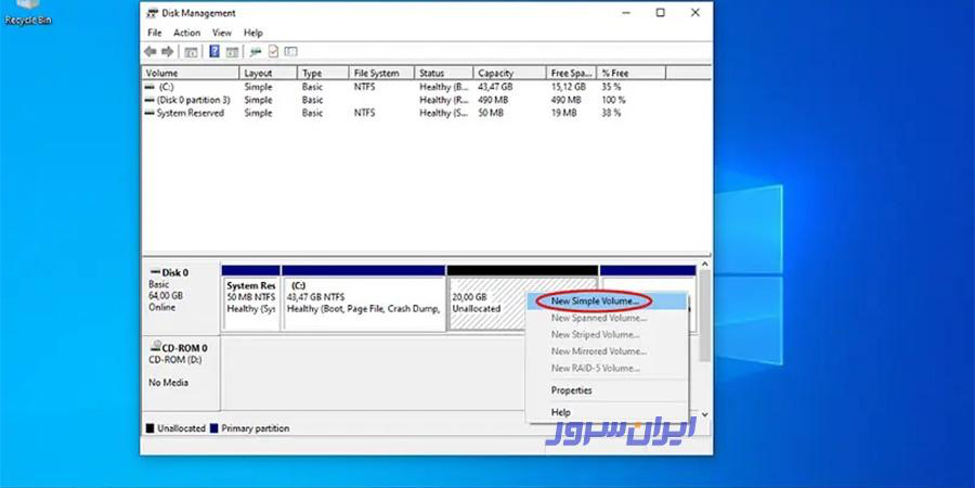Choose Properties from the context menu
The image size is (977, 489).
[x=608, y=391]
